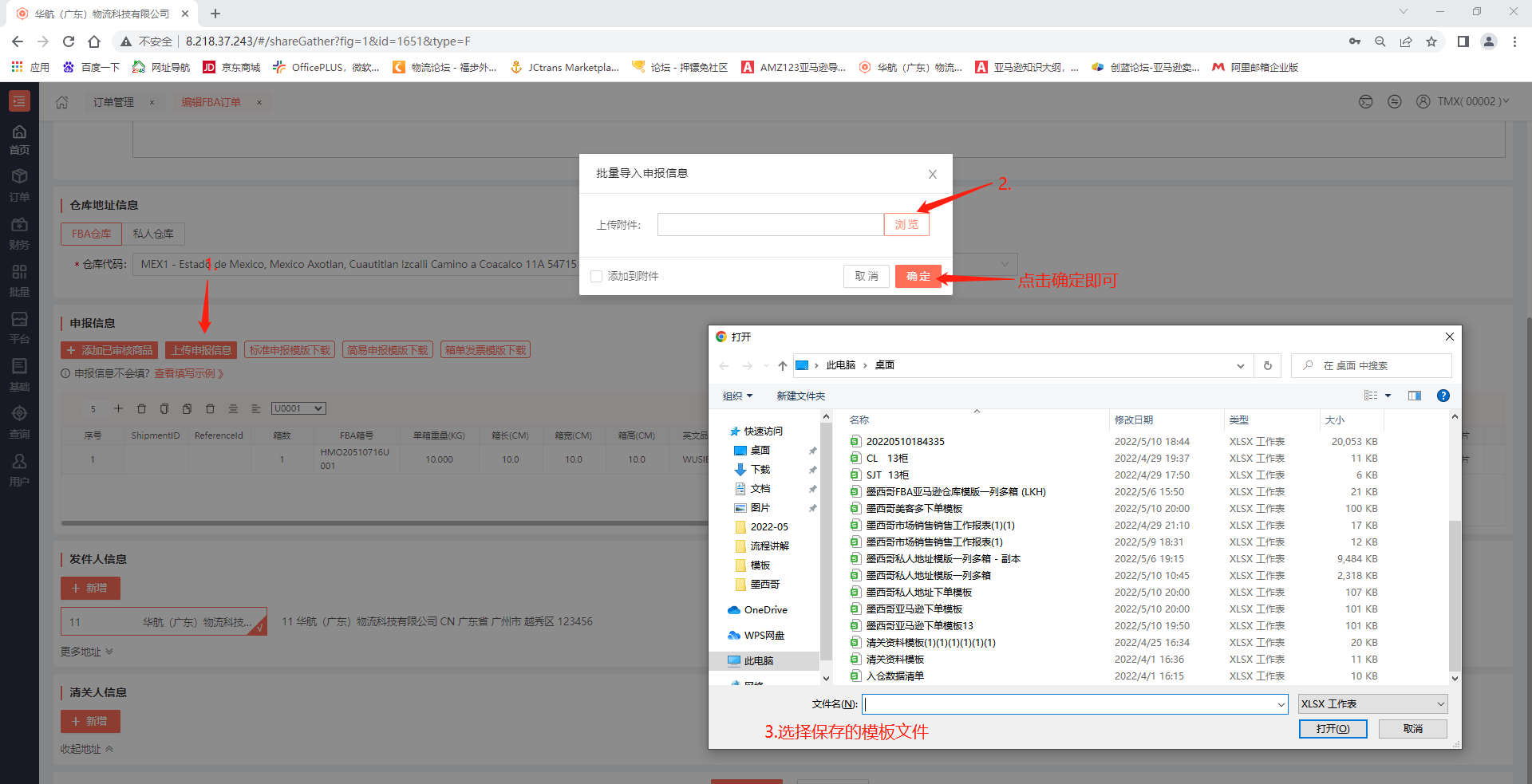Open the 阿里邮箱企业版 bookmark
The image size is (1532, 784).
point(1255,68)
